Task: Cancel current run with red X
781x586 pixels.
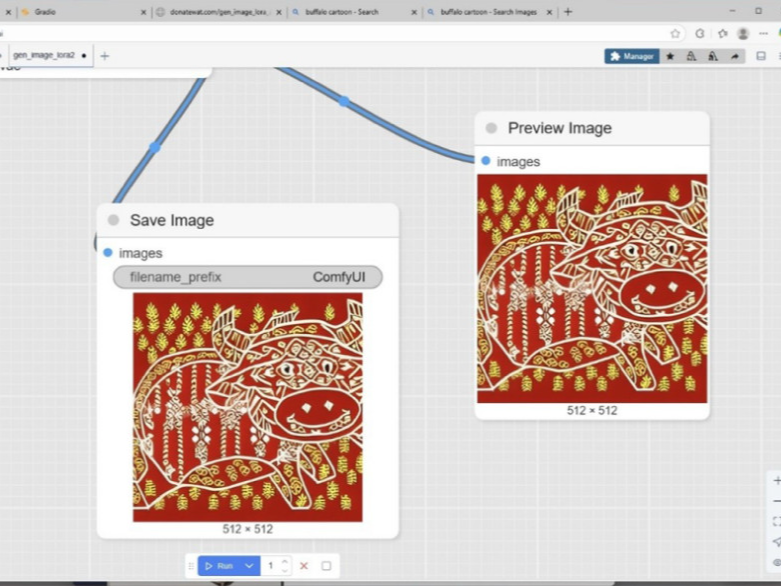Action: point(304,566)
